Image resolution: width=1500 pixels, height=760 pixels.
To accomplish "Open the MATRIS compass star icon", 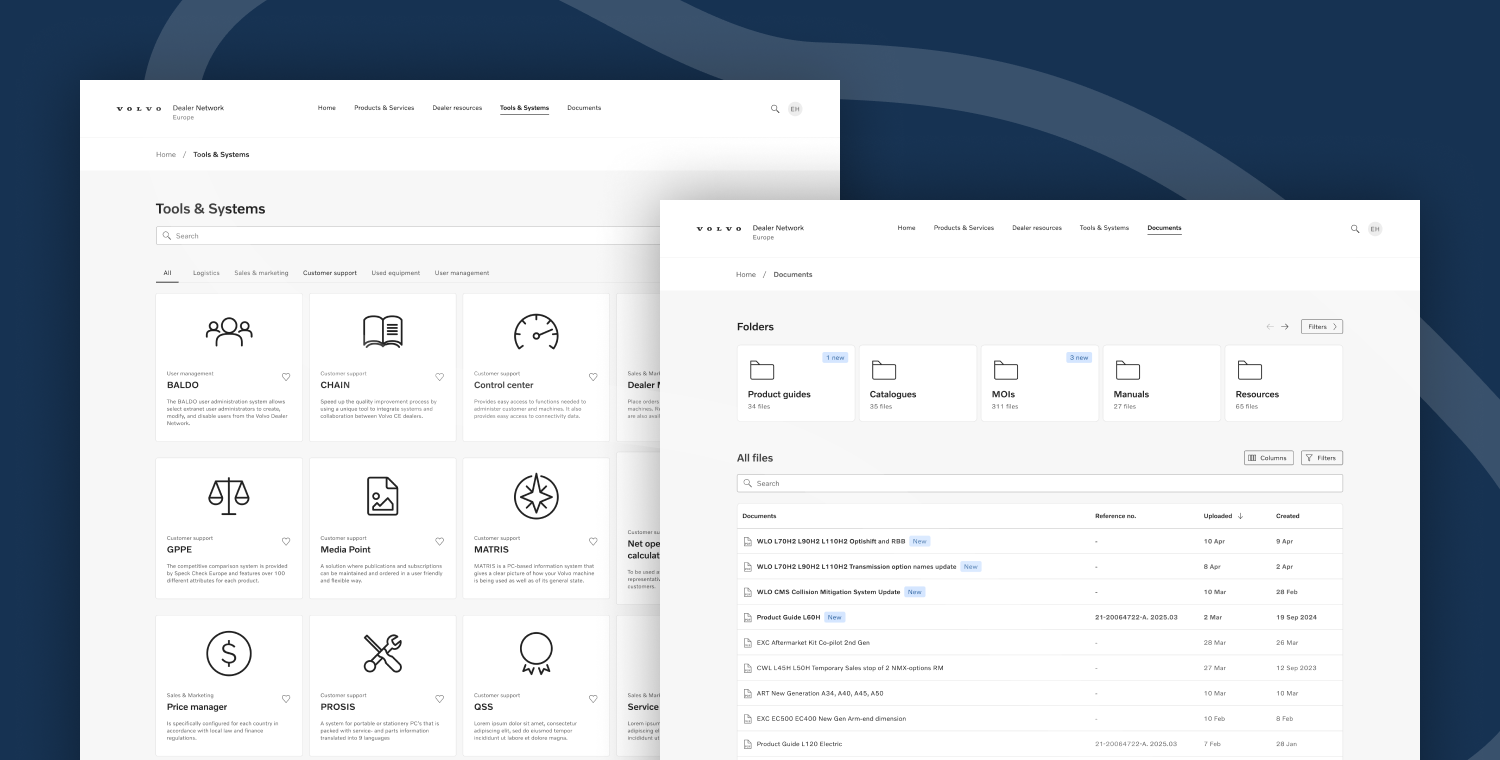I will 536,495.
